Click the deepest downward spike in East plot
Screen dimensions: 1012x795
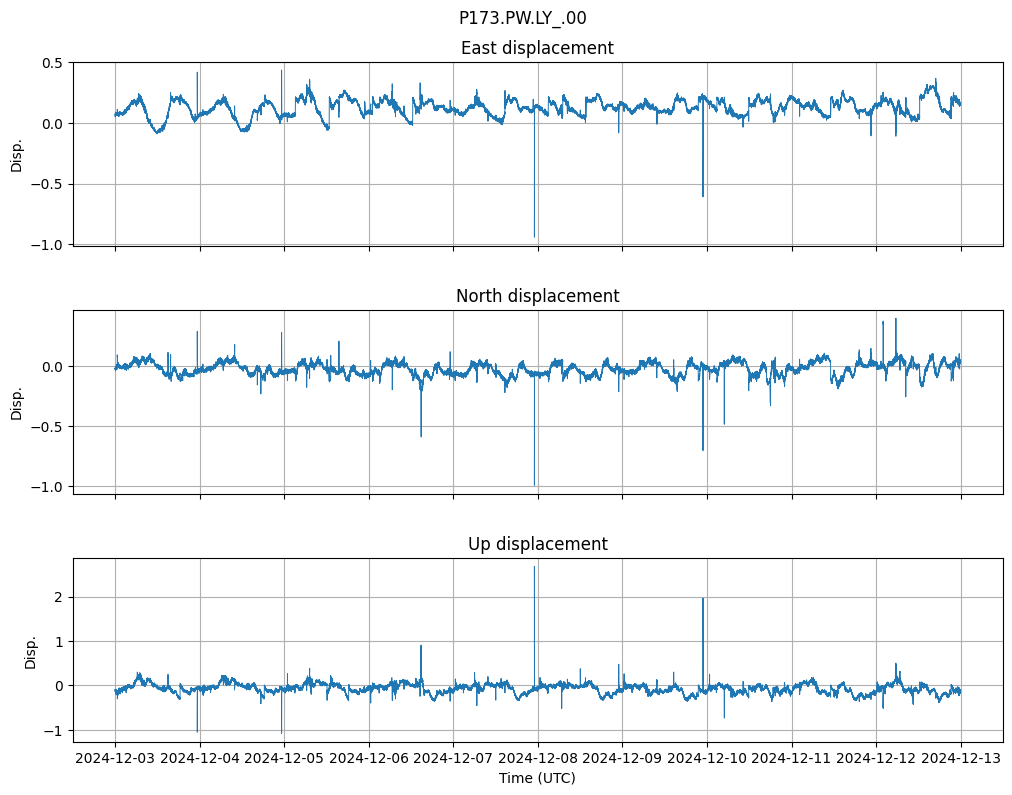click(x=534, y=235)
